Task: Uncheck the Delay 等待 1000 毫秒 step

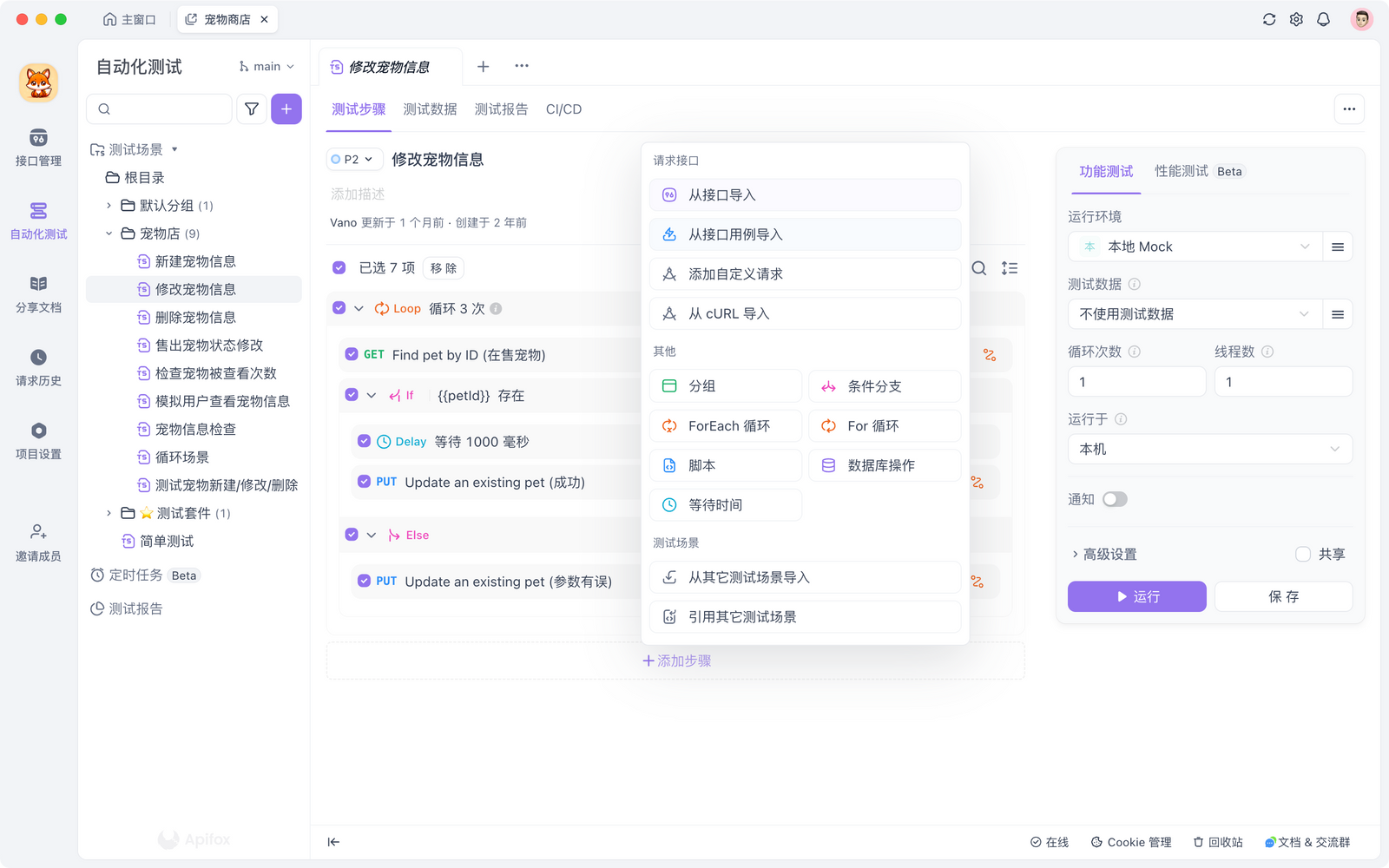Action: click(364, 441)
